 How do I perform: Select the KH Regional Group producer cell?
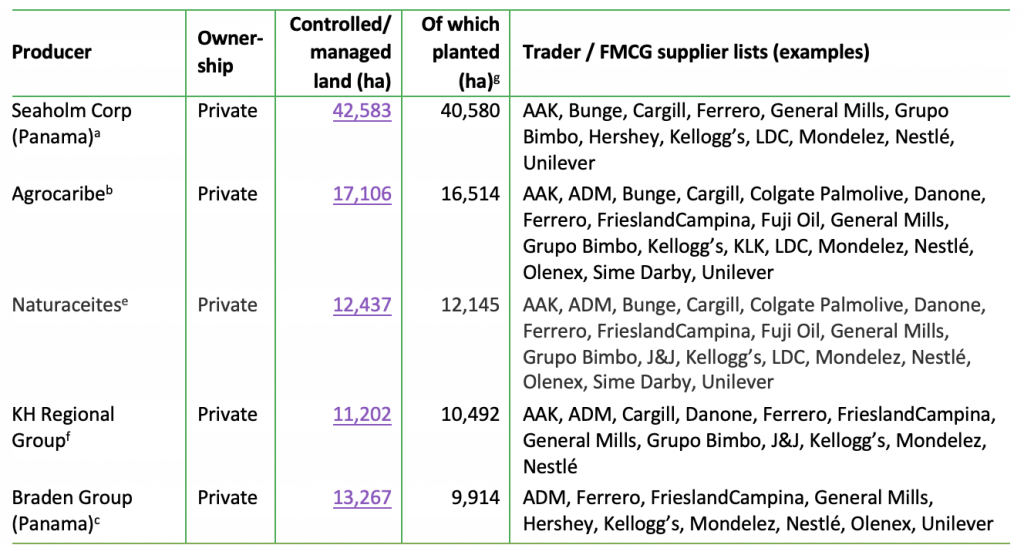[63, 426]
